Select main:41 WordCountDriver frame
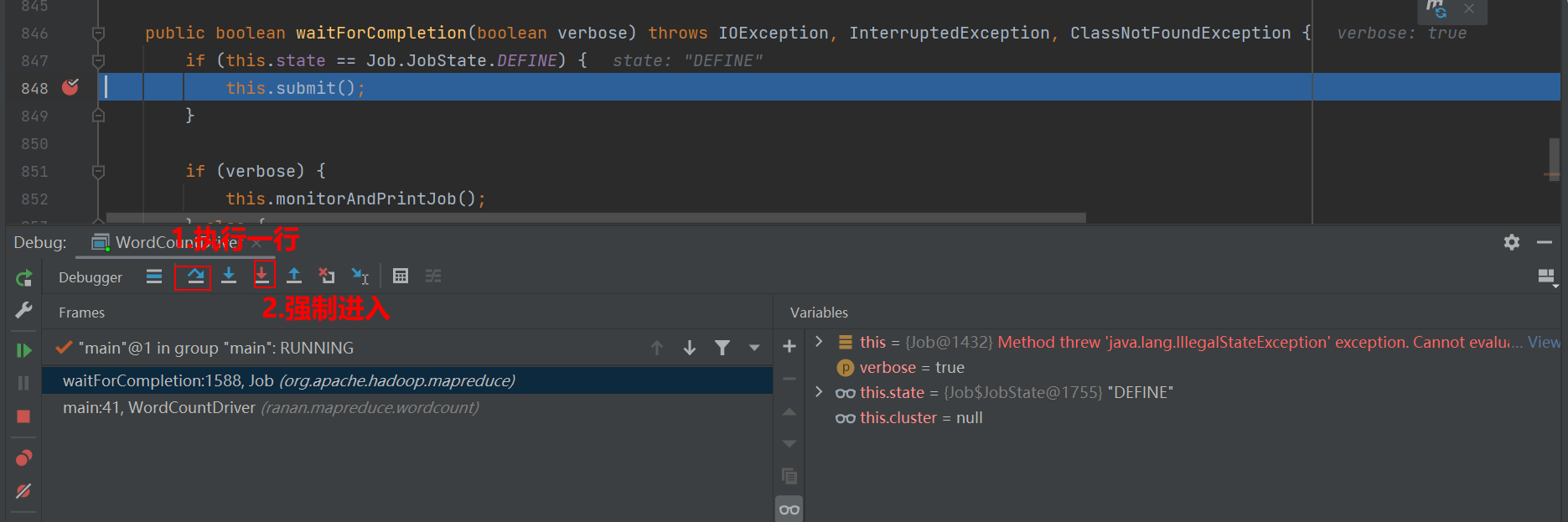This screenshot has height=522, width=1568. (x=407, y=408)
